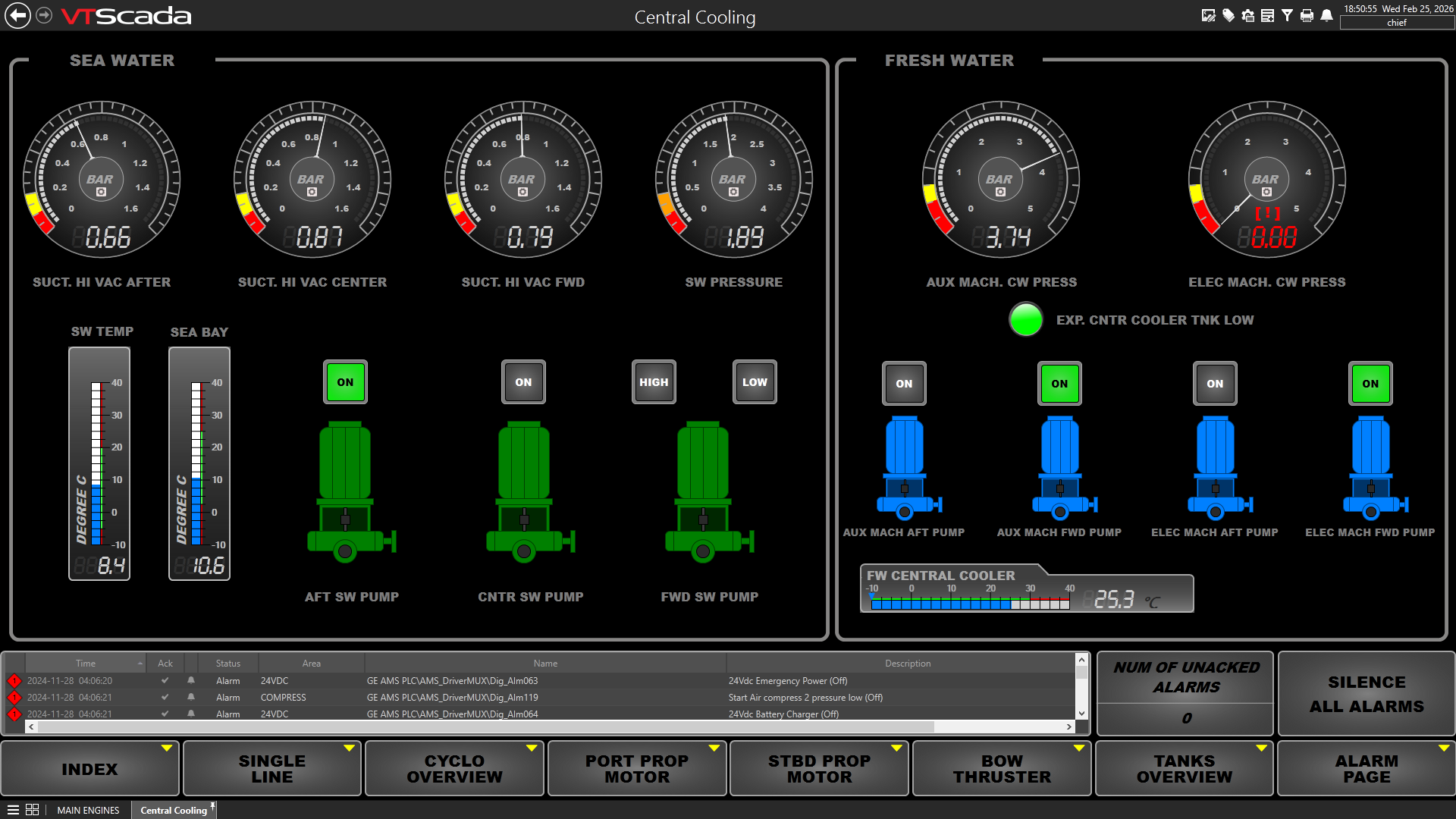Select the ELEC MACH FWD PUMP graphic
The width and height of the screenshot is (1456, 819).
1375,468
